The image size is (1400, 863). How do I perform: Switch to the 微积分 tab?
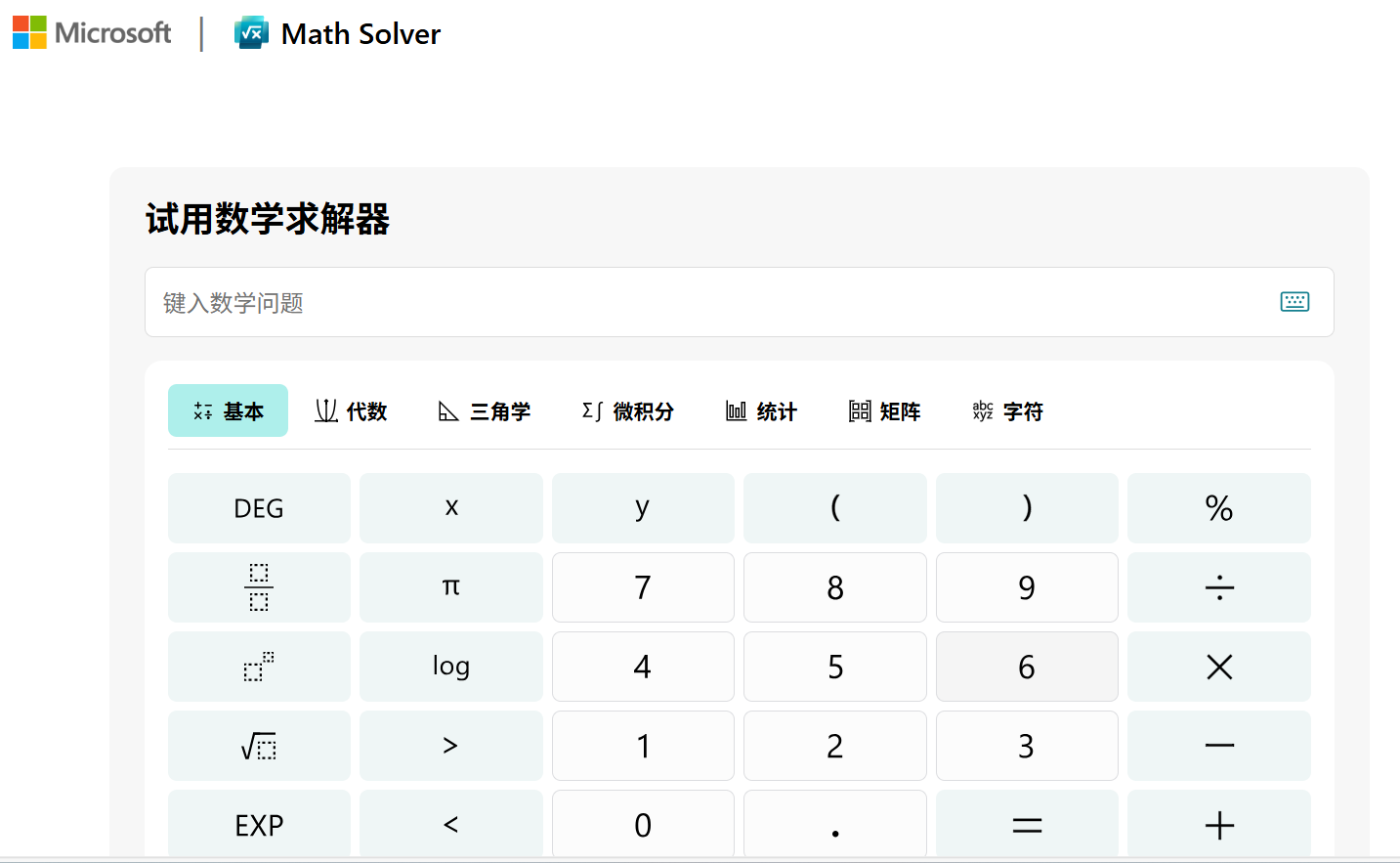[627, 410]
